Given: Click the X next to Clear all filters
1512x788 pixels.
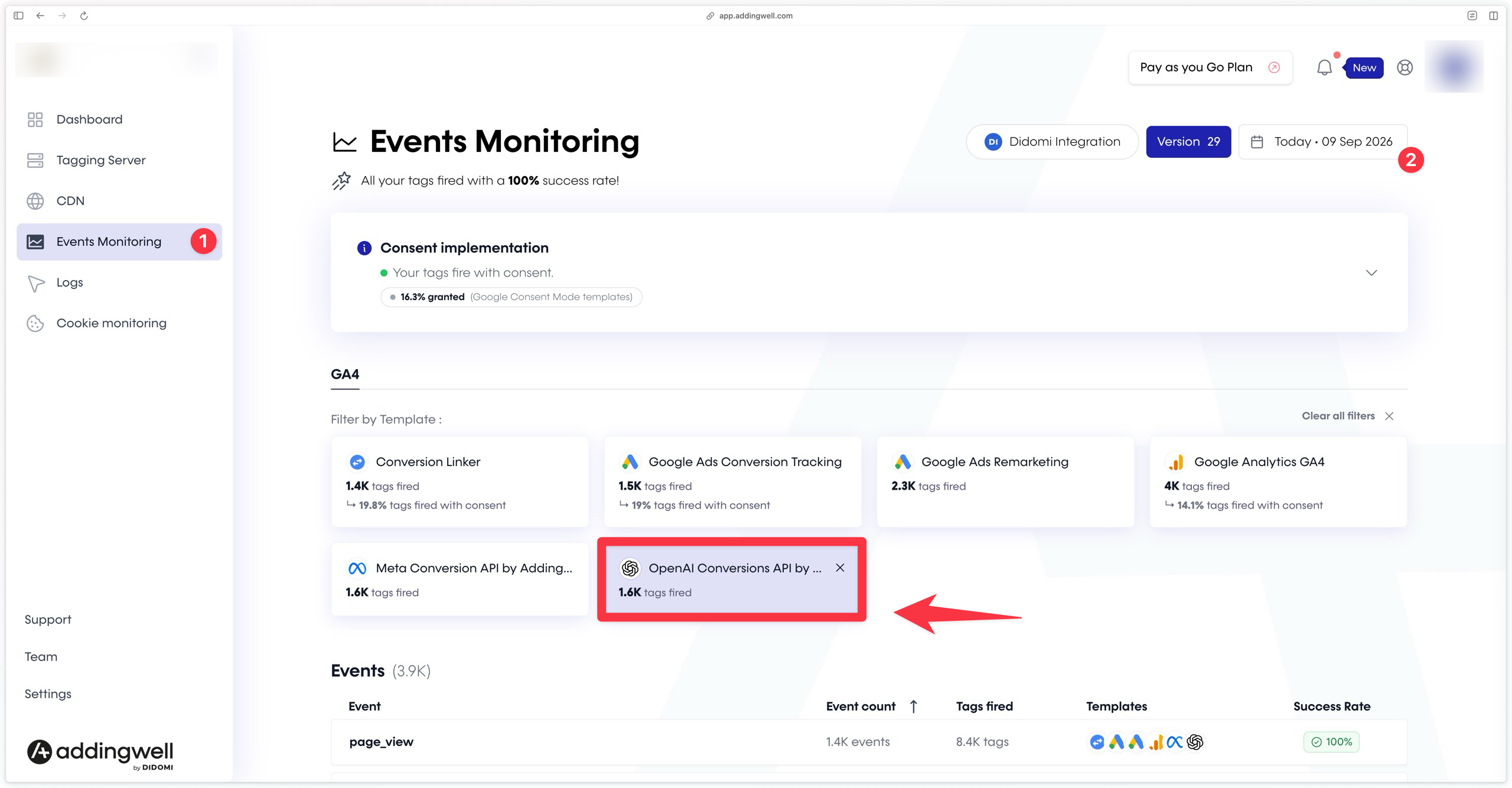Looking at the screenshot, I should pos(1389,416).
